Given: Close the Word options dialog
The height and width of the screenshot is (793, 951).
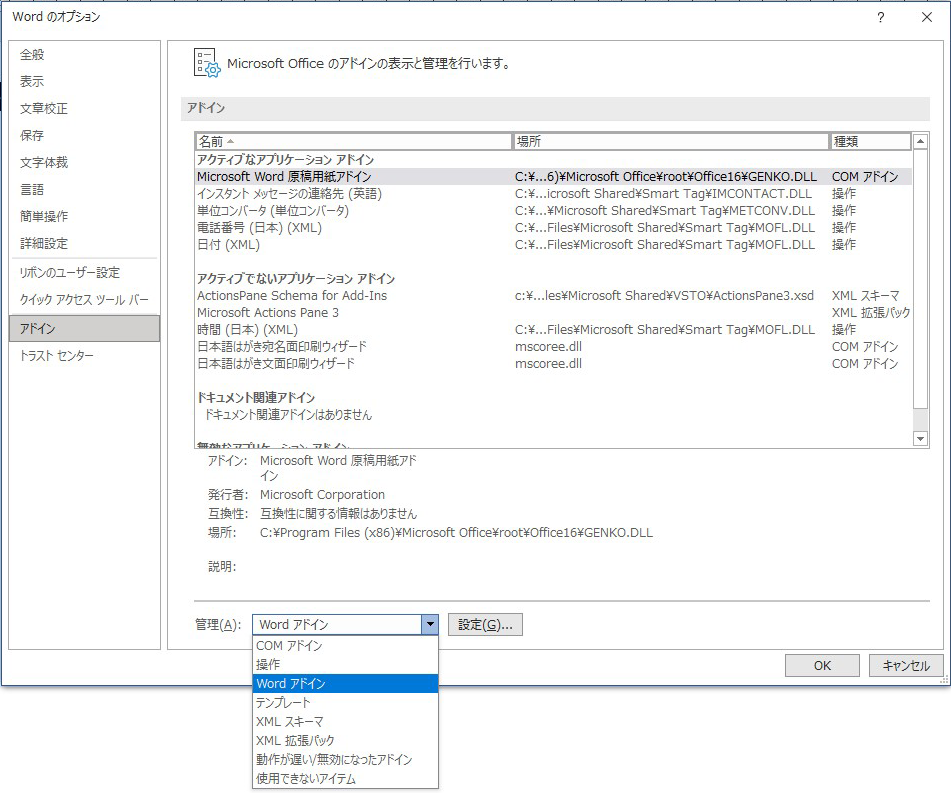Looking at the screenshot, I should click(x=927, y=17).
